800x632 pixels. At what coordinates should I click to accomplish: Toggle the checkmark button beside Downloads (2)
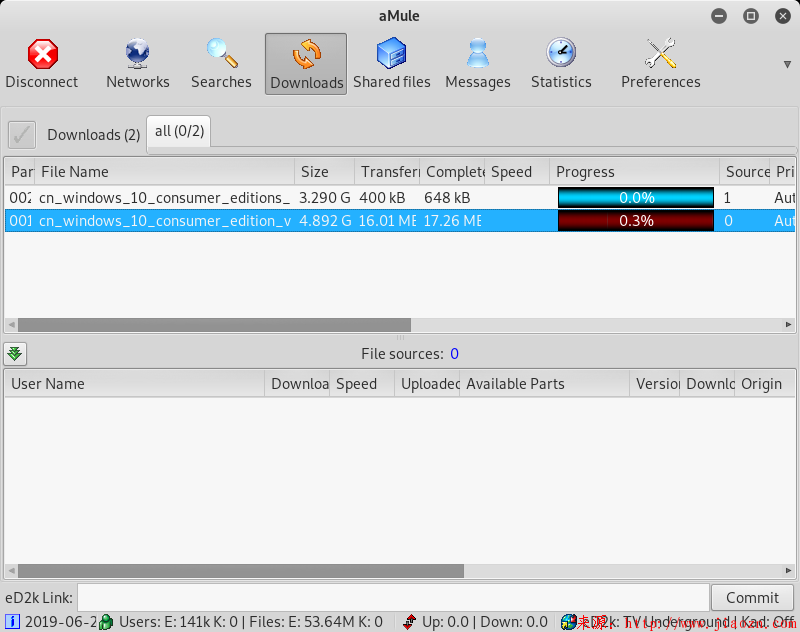click(22, 134)
